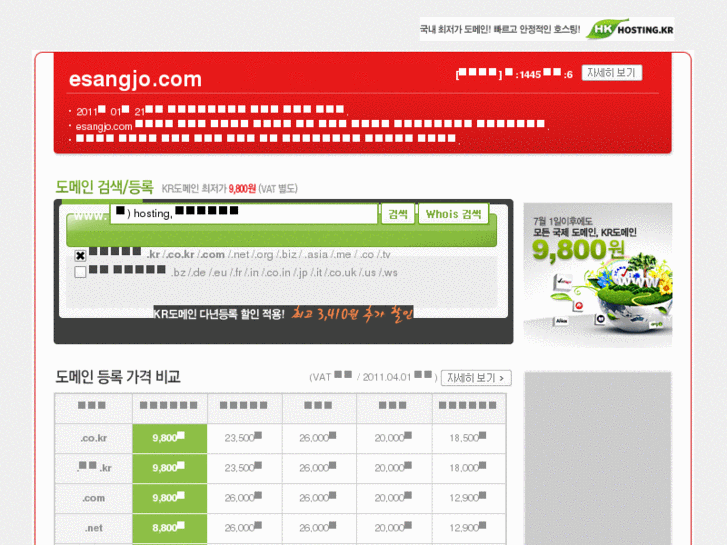Click the Whois 검색 button
Viewport: 727px width, 545px height.
pyautogui.click(x=453, y=214)
